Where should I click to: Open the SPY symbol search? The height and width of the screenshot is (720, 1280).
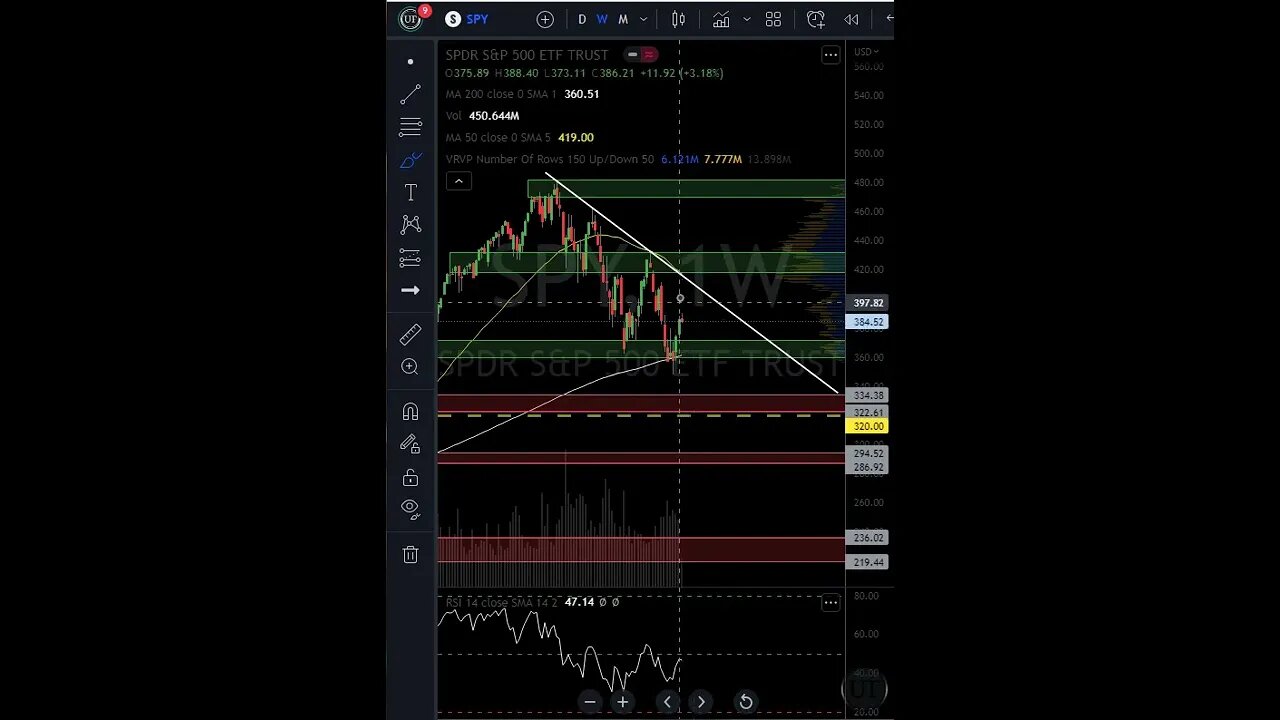[467, 19]
